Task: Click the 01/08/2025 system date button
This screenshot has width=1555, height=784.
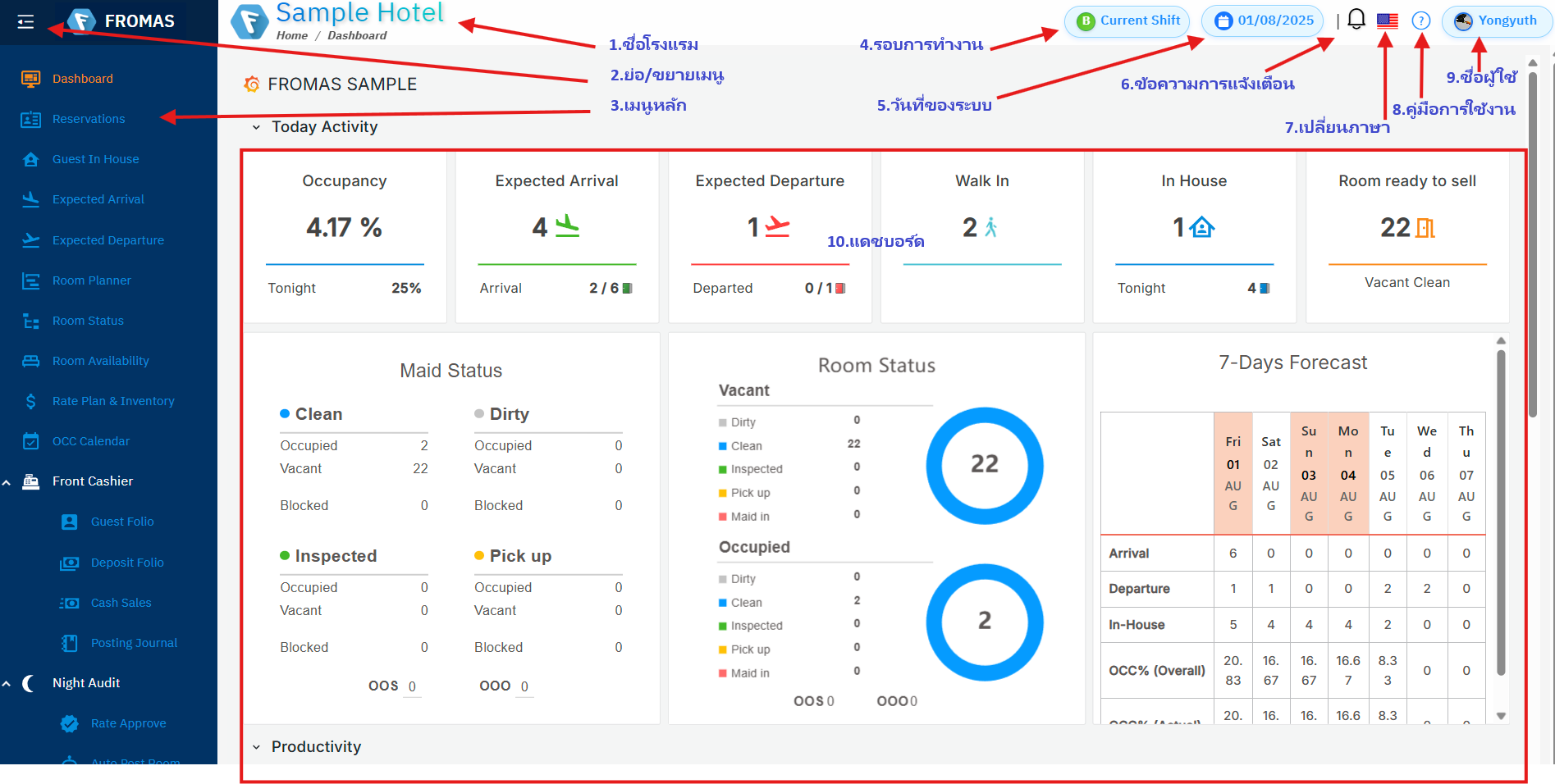Action: (x=1262, y=21)
